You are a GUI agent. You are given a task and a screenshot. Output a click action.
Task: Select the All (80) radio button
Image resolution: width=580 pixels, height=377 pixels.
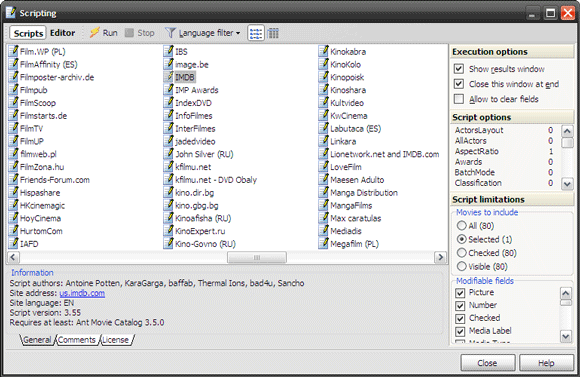click(461, 226)
